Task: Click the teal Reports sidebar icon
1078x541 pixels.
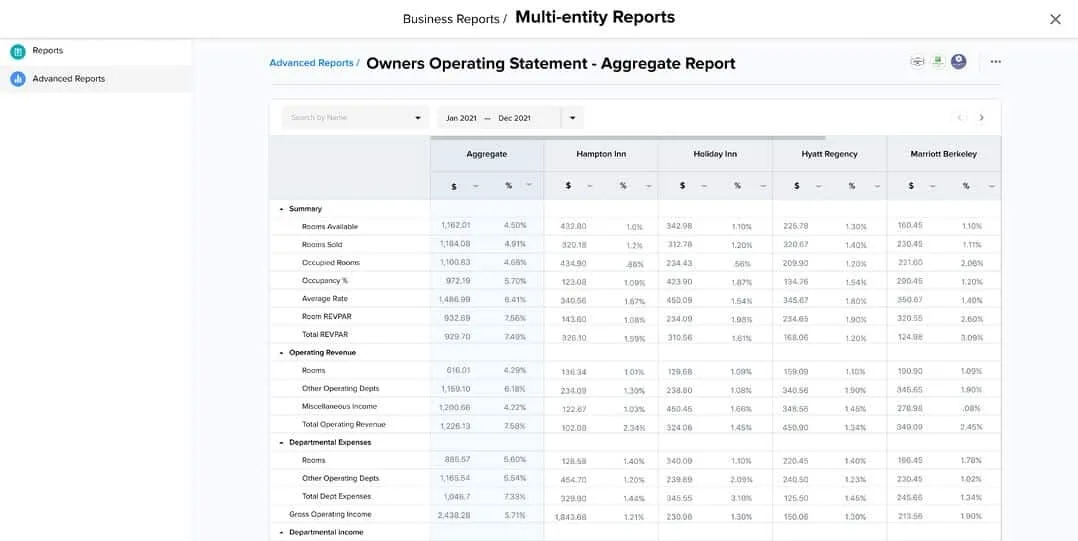Action: [18, 52]
